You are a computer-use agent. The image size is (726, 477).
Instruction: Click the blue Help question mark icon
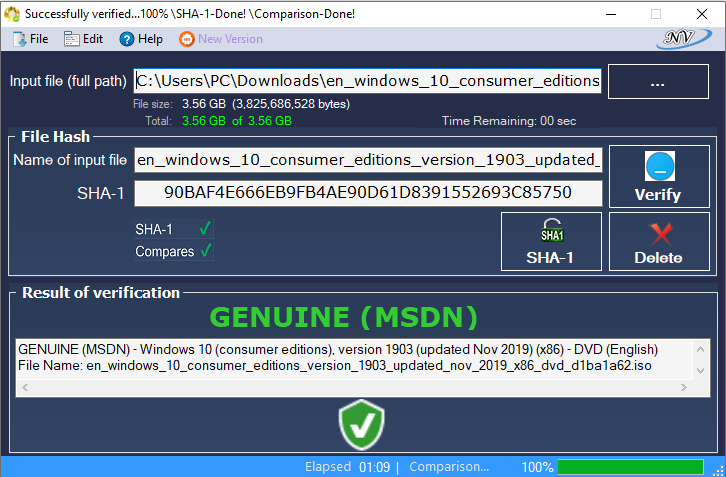point(126,39)
